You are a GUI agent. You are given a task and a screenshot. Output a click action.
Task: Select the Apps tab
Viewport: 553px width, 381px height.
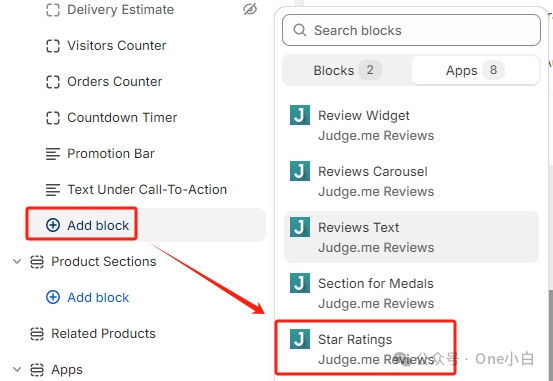tap(475, 70)
